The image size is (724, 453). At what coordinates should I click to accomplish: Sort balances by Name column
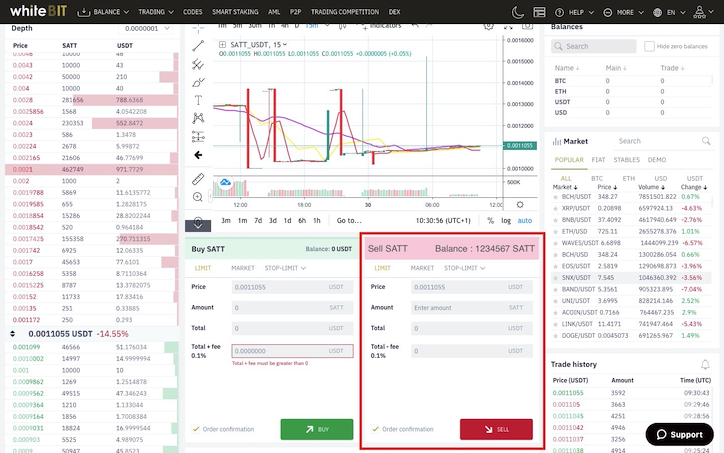(567, 68)
